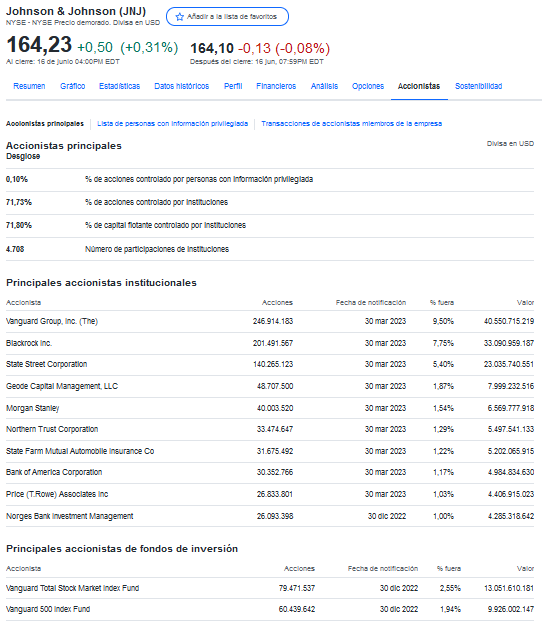This screenshot has width=542, height=623.
Task: Click the star icon in favorites button
Action: point(180,17)
